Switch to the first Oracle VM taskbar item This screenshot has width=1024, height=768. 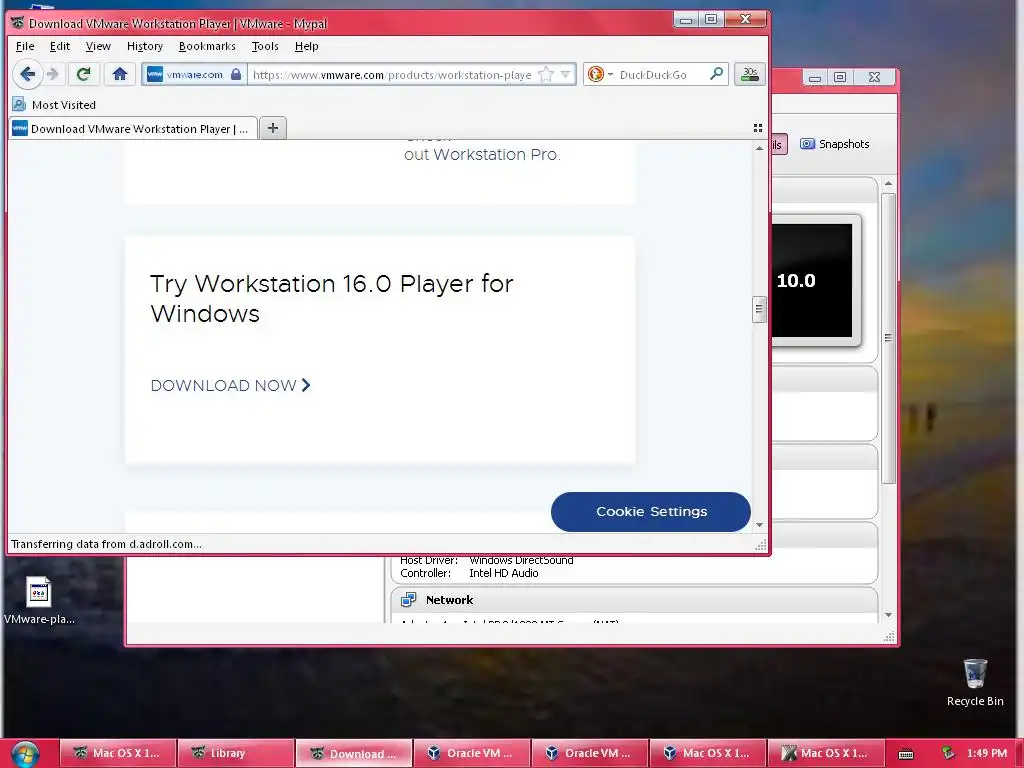472,753
